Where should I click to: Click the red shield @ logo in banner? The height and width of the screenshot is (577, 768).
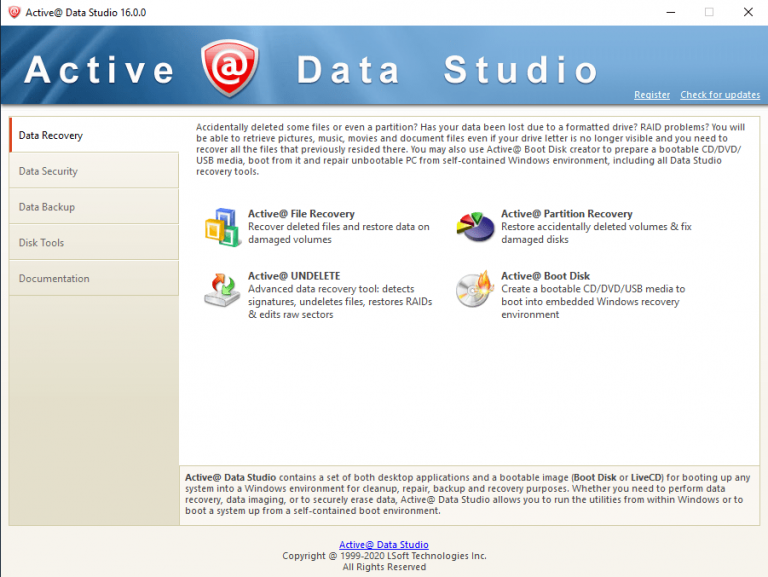229,68
